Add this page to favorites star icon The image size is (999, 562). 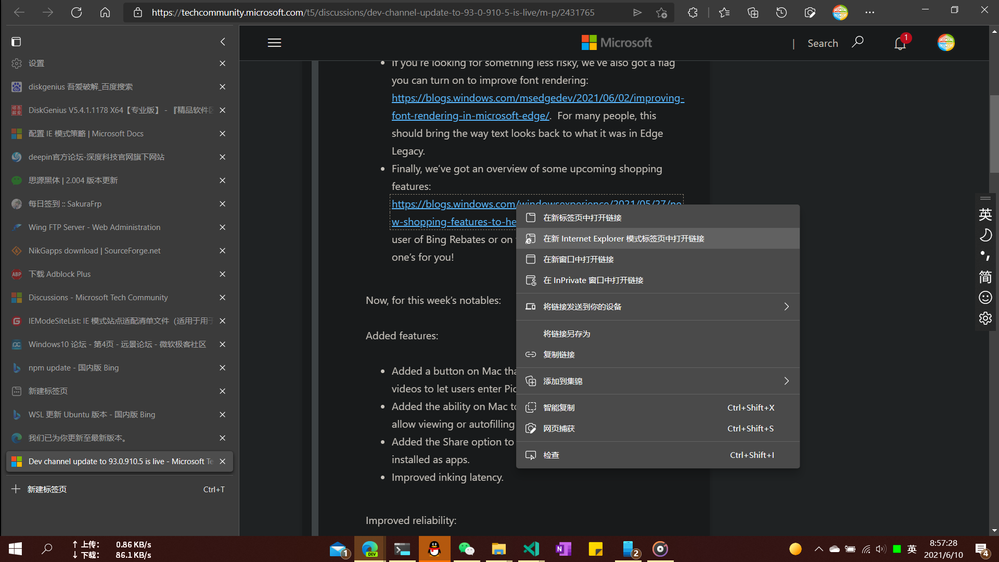point(661,12)
